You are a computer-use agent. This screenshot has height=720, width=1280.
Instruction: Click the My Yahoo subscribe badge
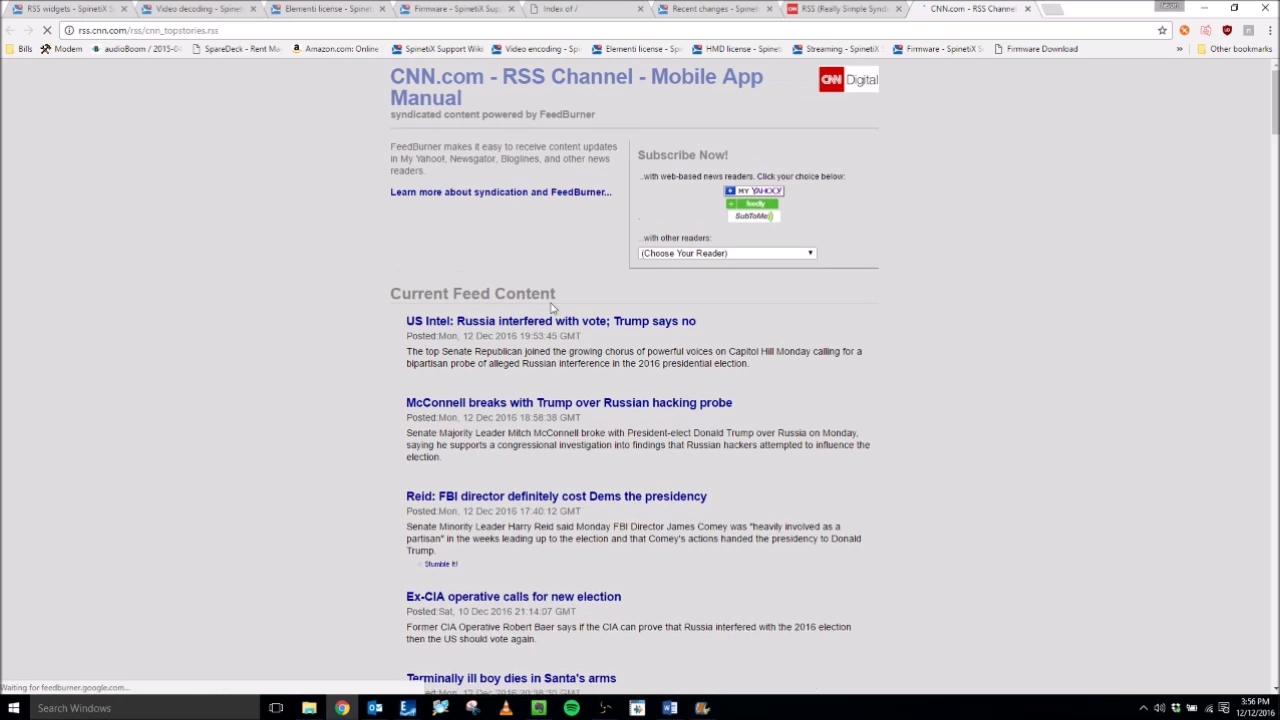pyautogui.click(x=754, y=190)
